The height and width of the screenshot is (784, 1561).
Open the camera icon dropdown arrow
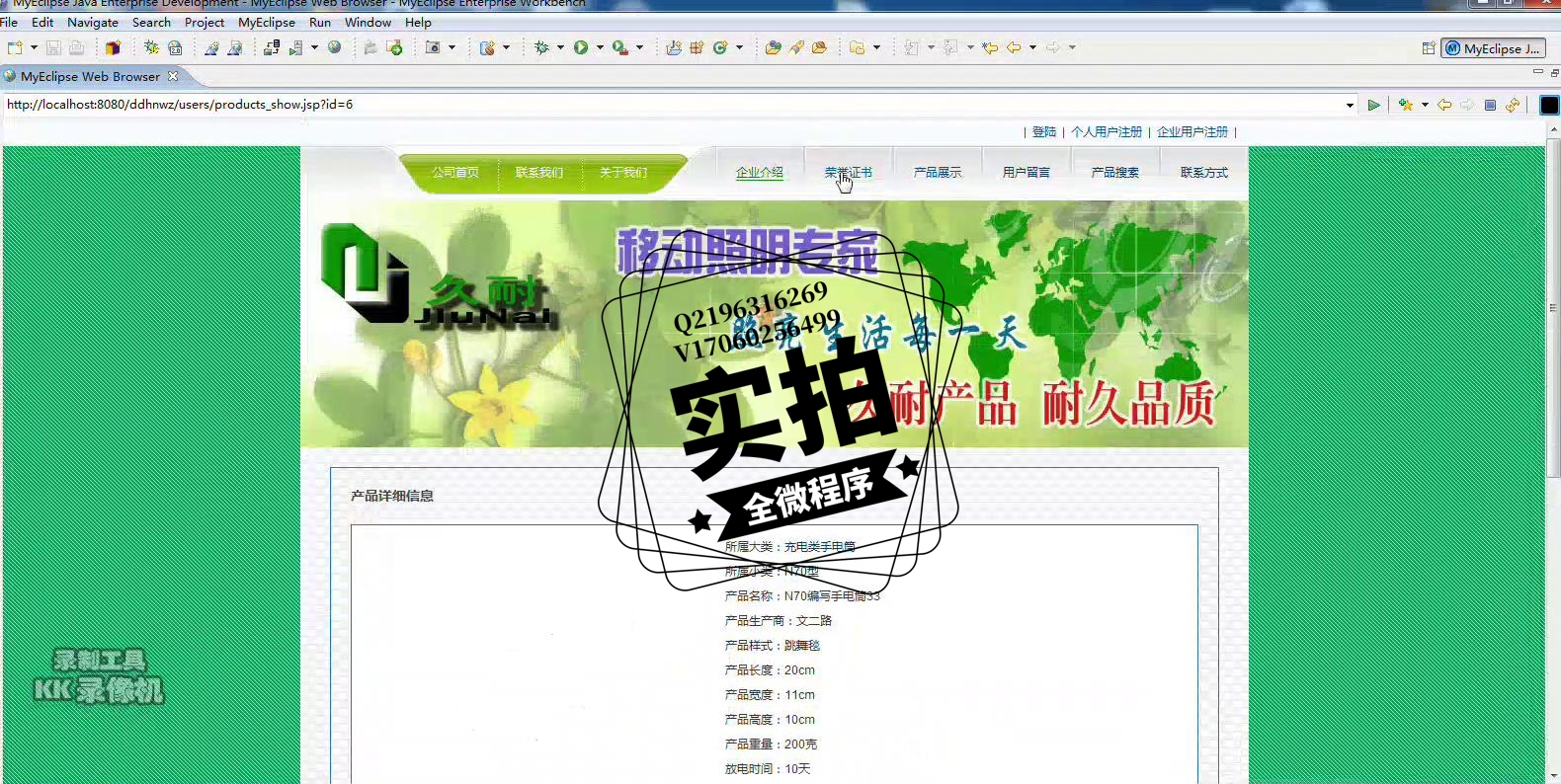[x=452, y=47]
